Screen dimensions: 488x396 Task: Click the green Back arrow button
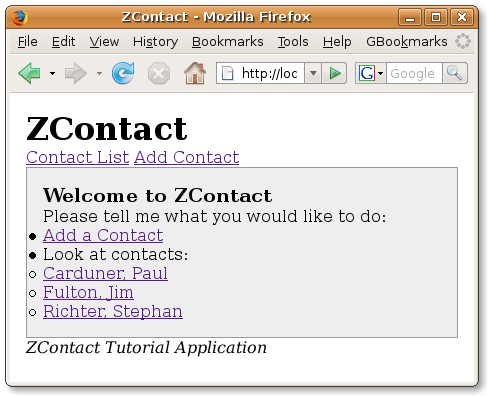click(x=29, y=73)
